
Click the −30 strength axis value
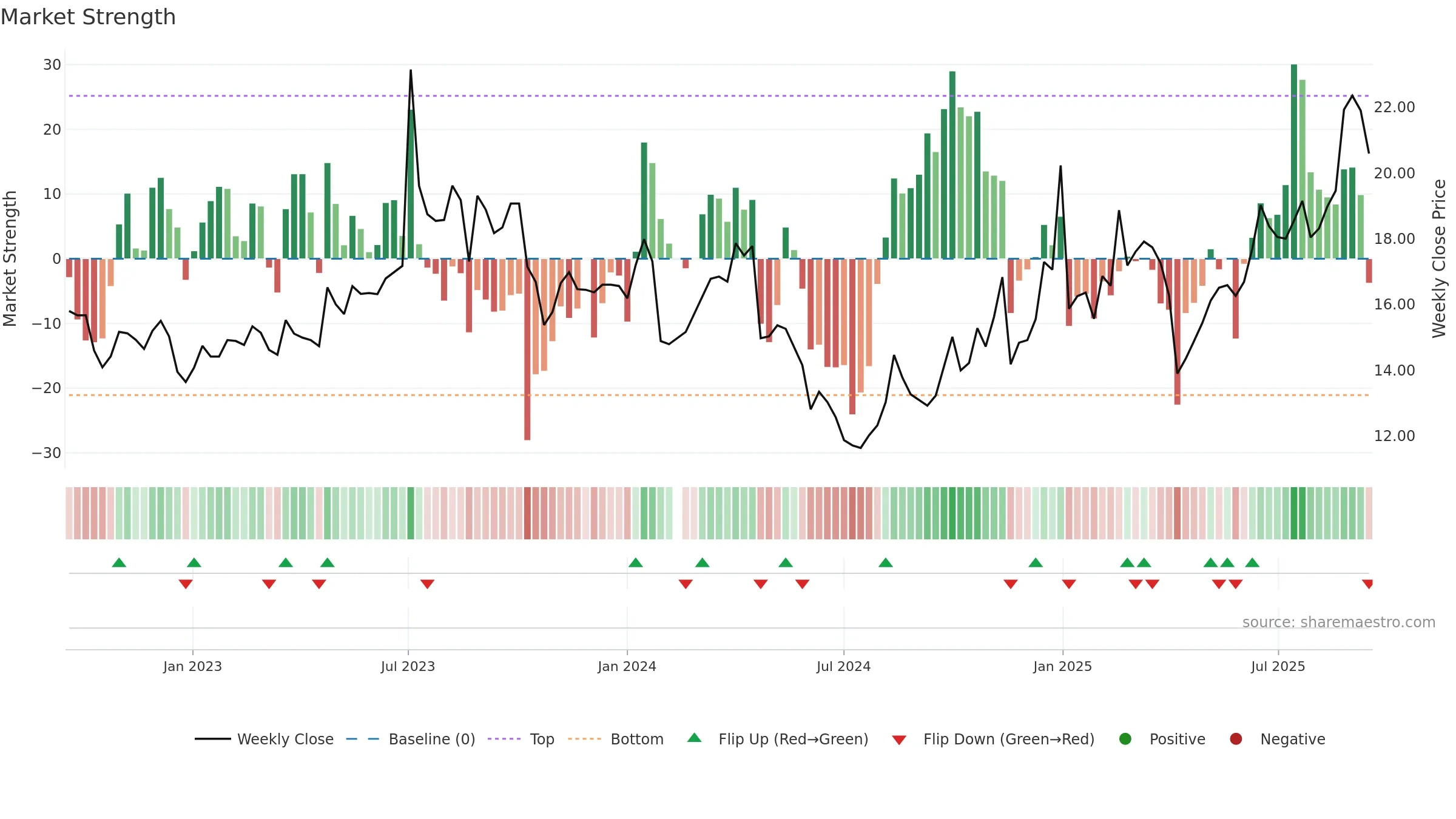(x=47, y=453)
